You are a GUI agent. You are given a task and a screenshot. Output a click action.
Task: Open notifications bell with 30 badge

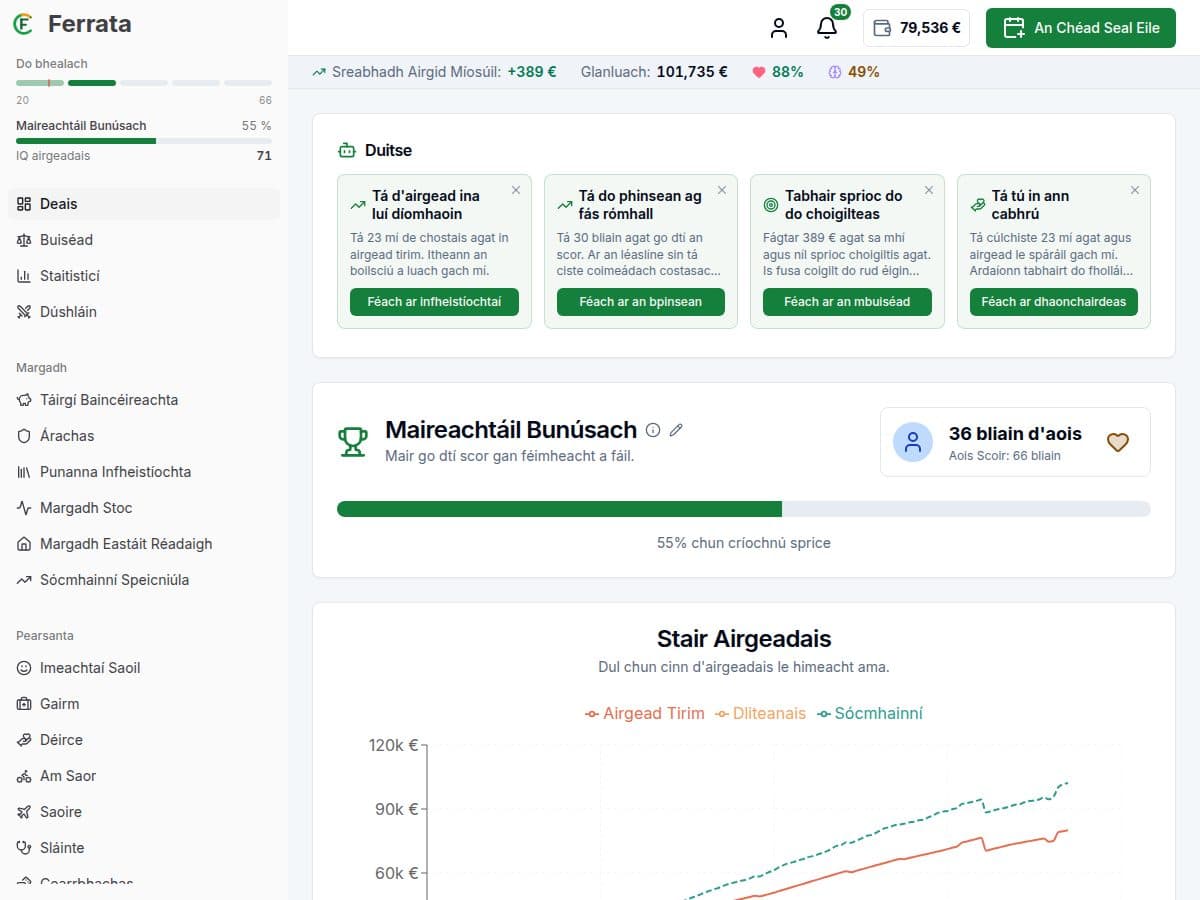click(x=827, y=28)
